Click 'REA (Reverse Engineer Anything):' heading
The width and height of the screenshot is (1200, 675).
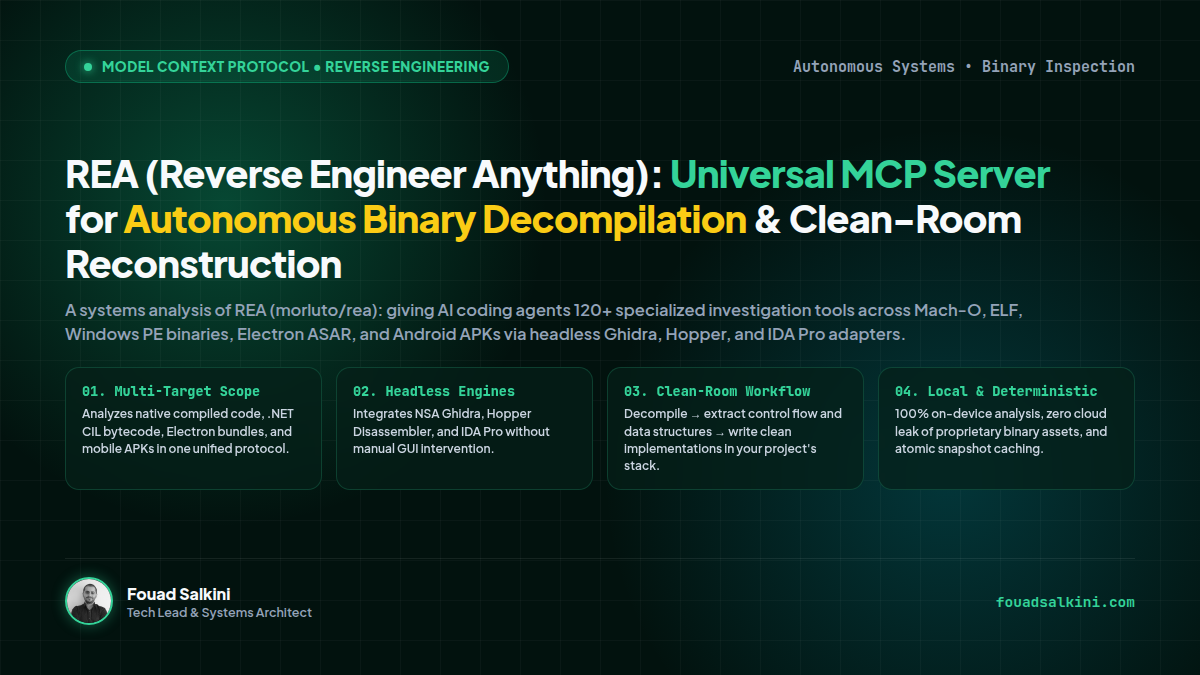point(363,175)
